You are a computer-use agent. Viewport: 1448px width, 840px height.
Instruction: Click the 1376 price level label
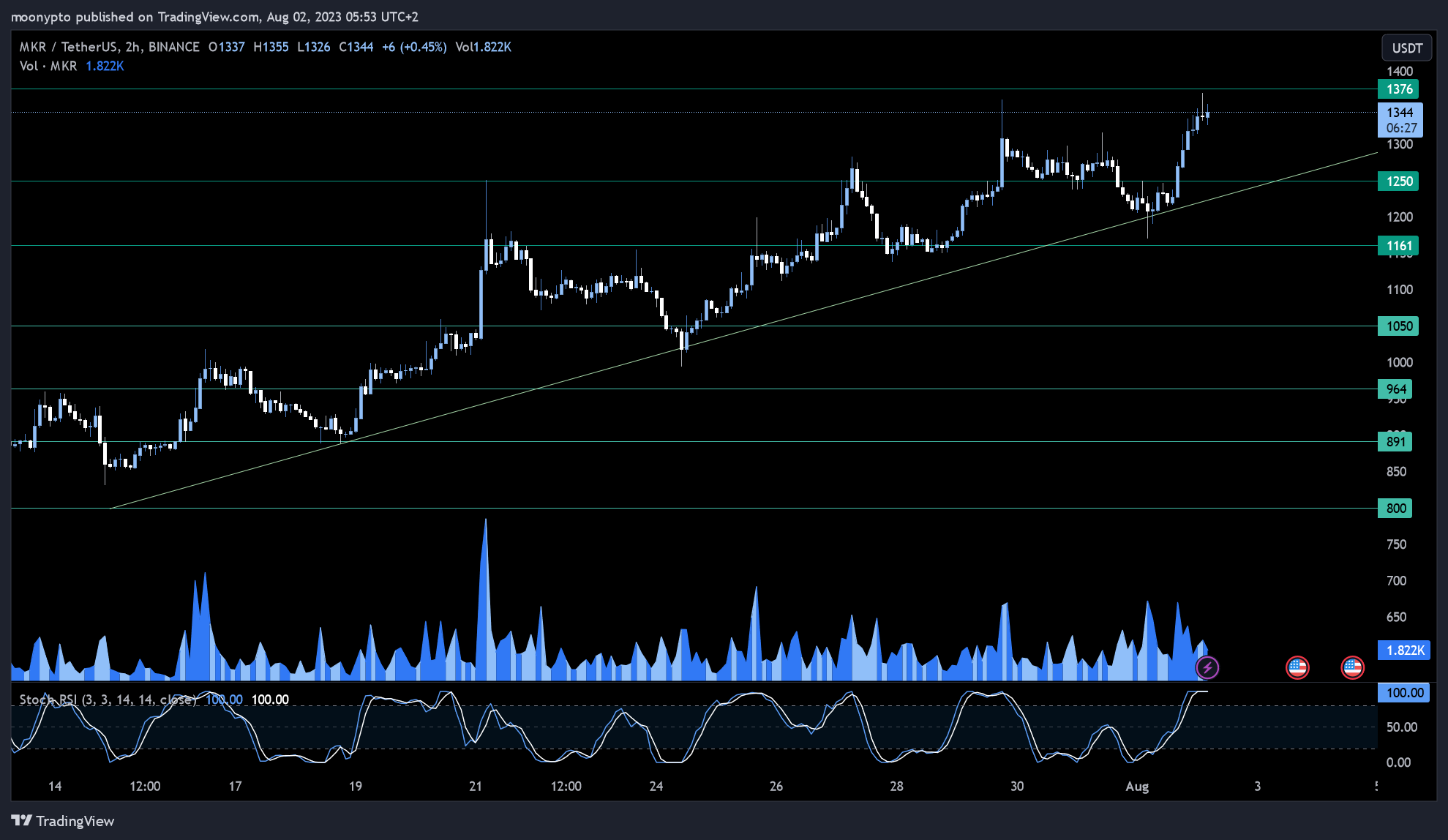[x=1398, y=89]
